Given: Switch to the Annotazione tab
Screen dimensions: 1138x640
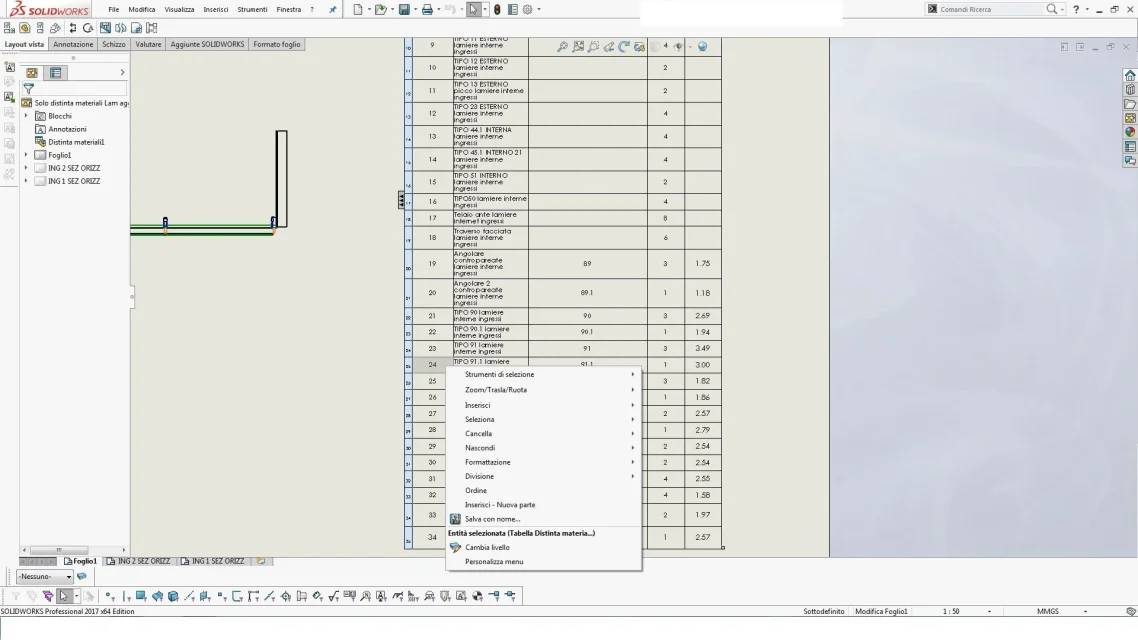Looking at the screenshot, I should point(73,44).
